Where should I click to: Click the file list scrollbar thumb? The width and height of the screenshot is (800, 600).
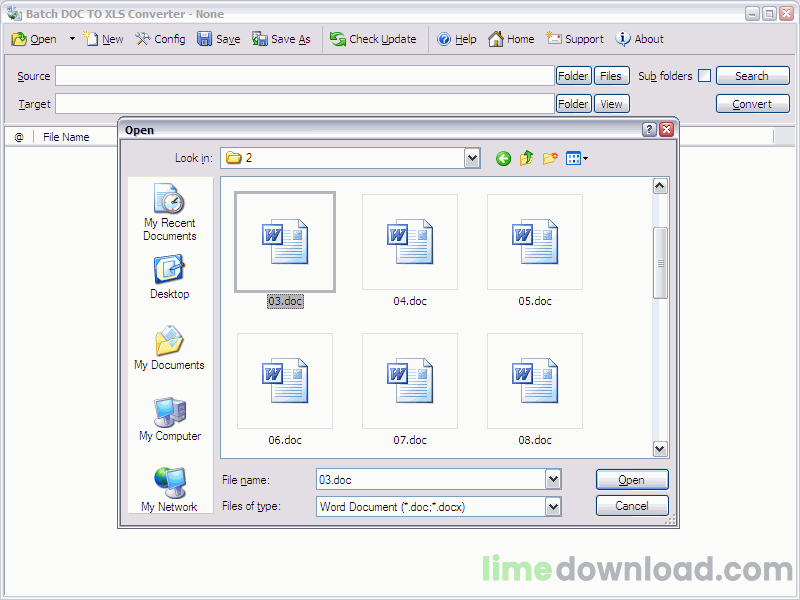point(660,263)
